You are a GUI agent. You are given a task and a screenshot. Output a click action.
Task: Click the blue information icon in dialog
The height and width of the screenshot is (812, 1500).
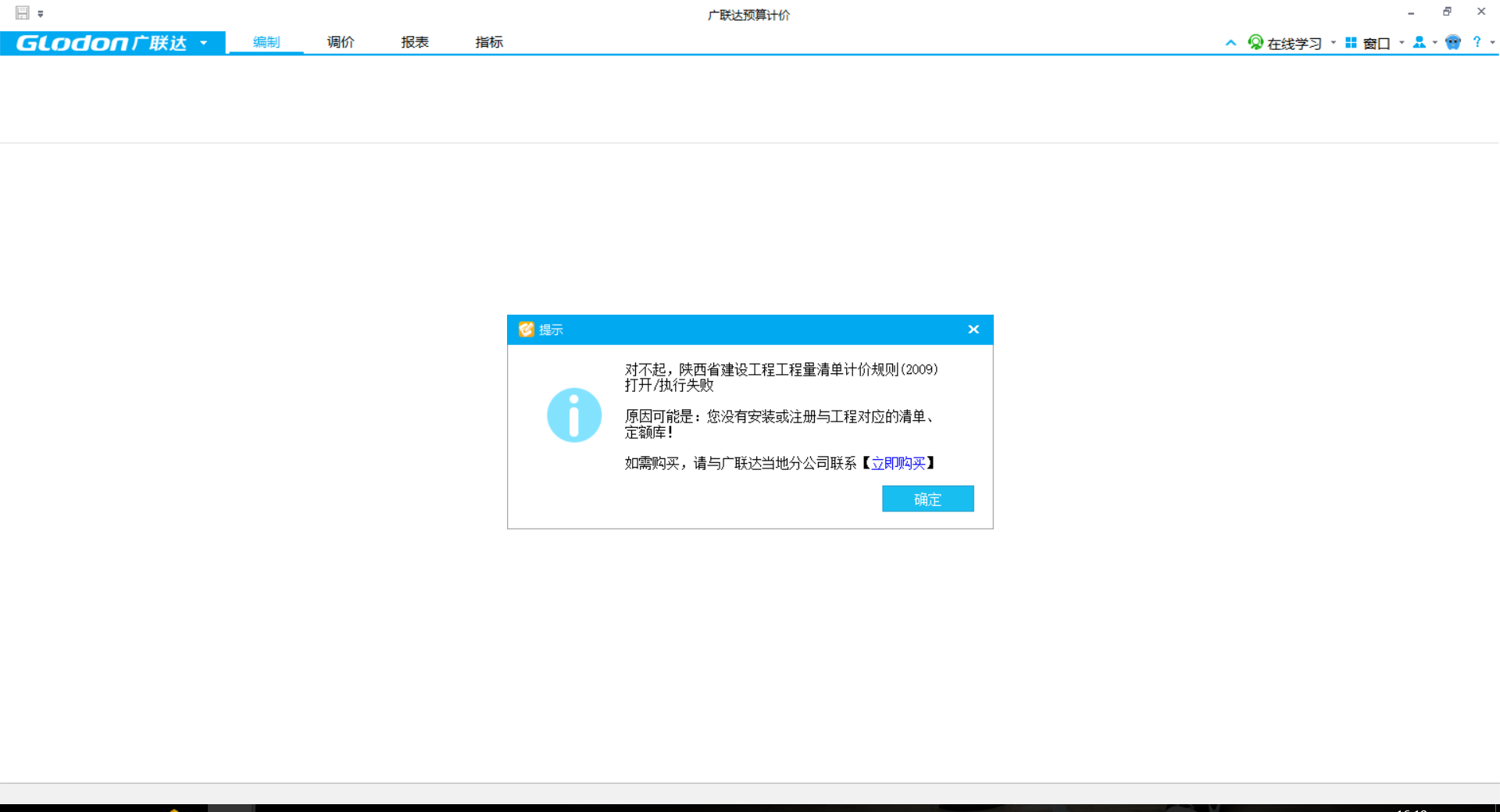[x=574, y=415]
